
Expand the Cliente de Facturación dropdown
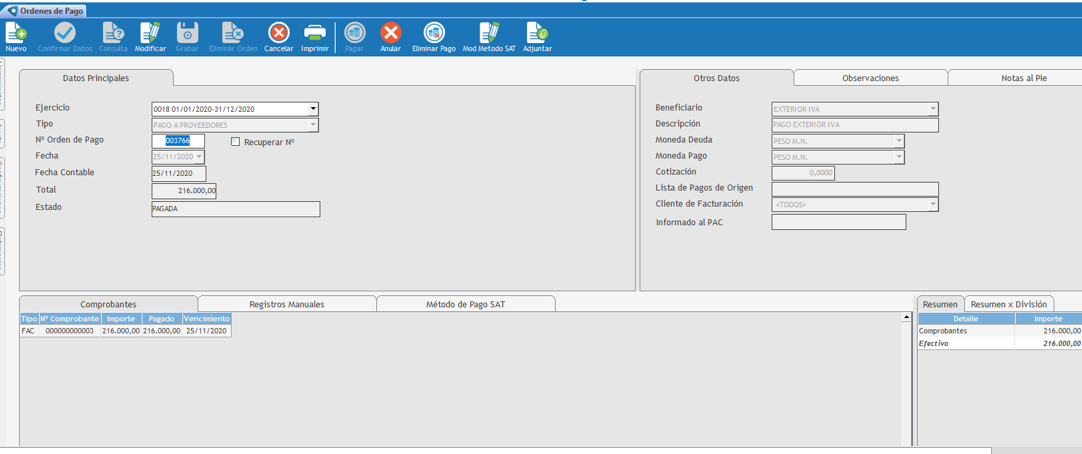(932, 205)
